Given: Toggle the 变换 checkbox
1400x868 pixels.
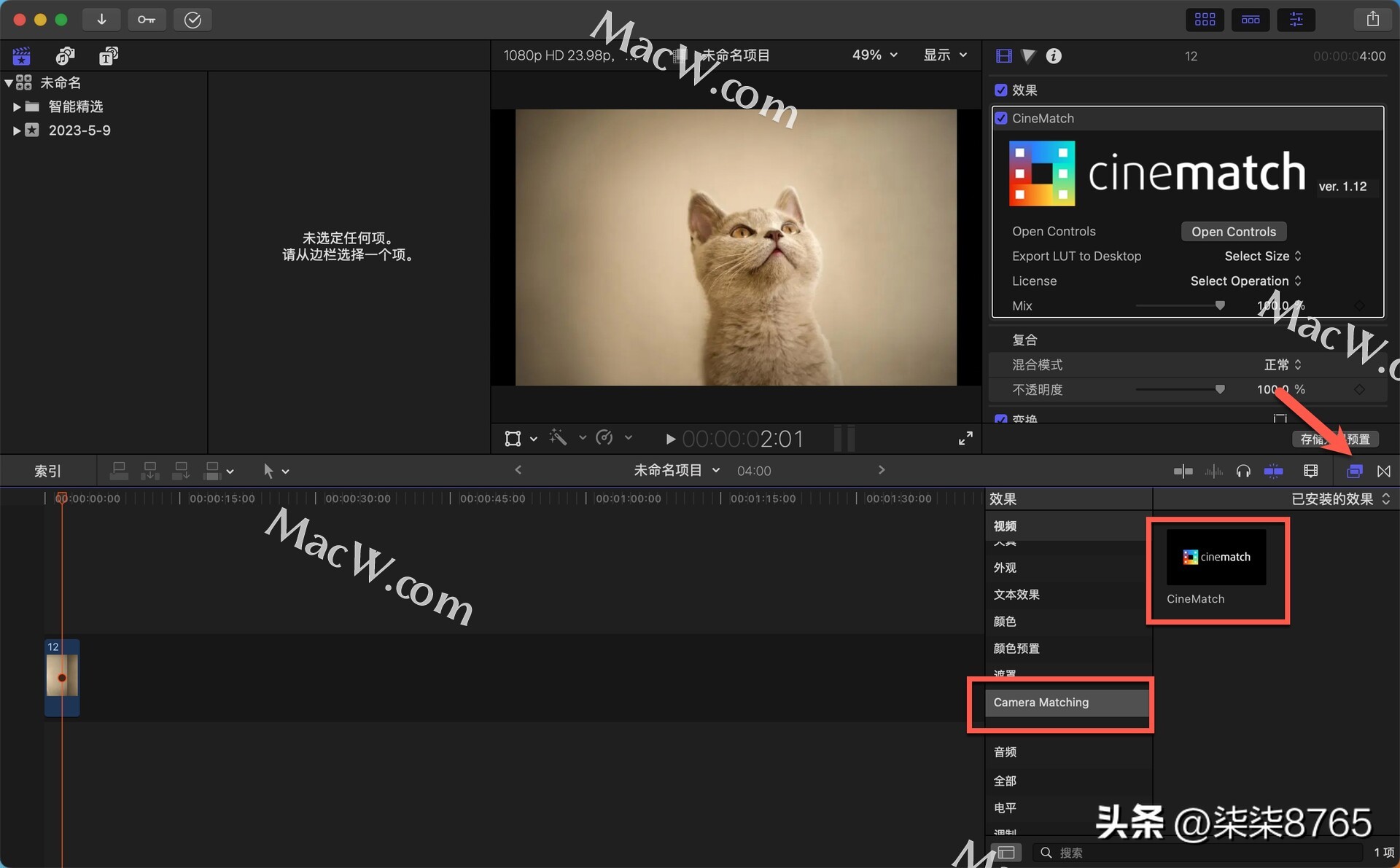Looking at the screenshot, I should tap(1001, 419).
